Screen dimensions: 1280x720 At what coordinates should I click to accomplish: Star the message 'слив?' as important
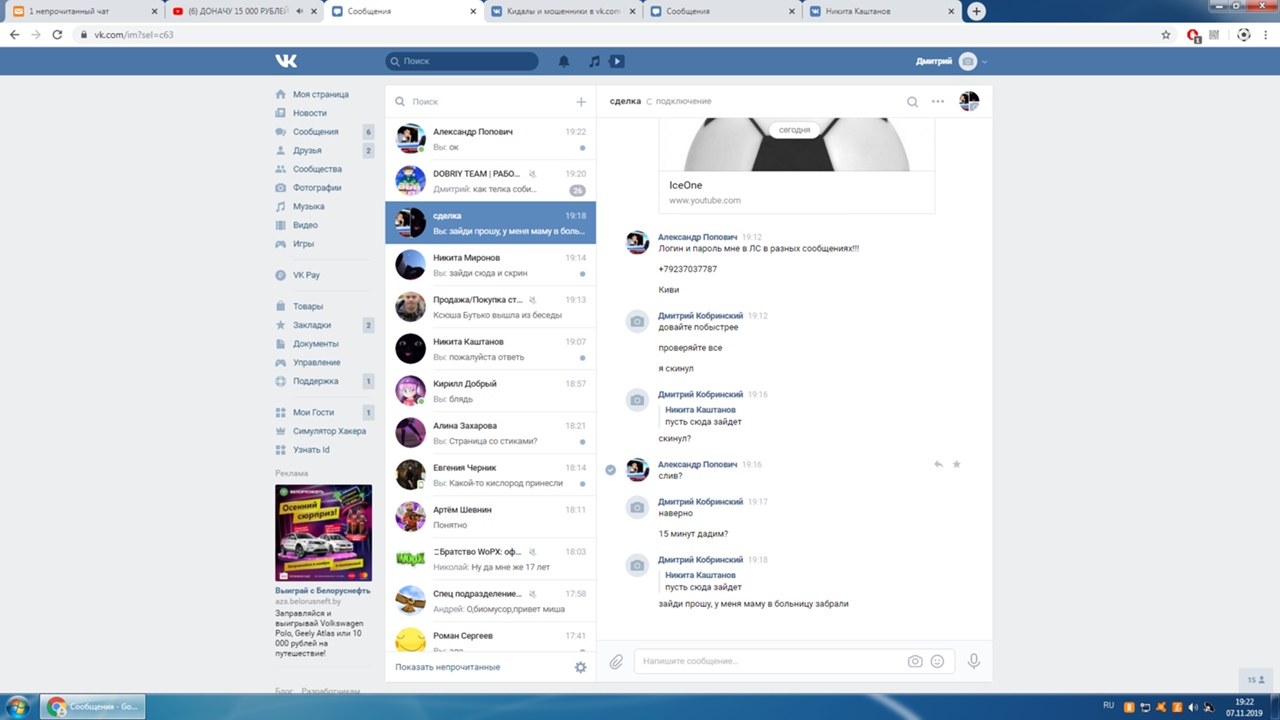[x=956, y=464]
